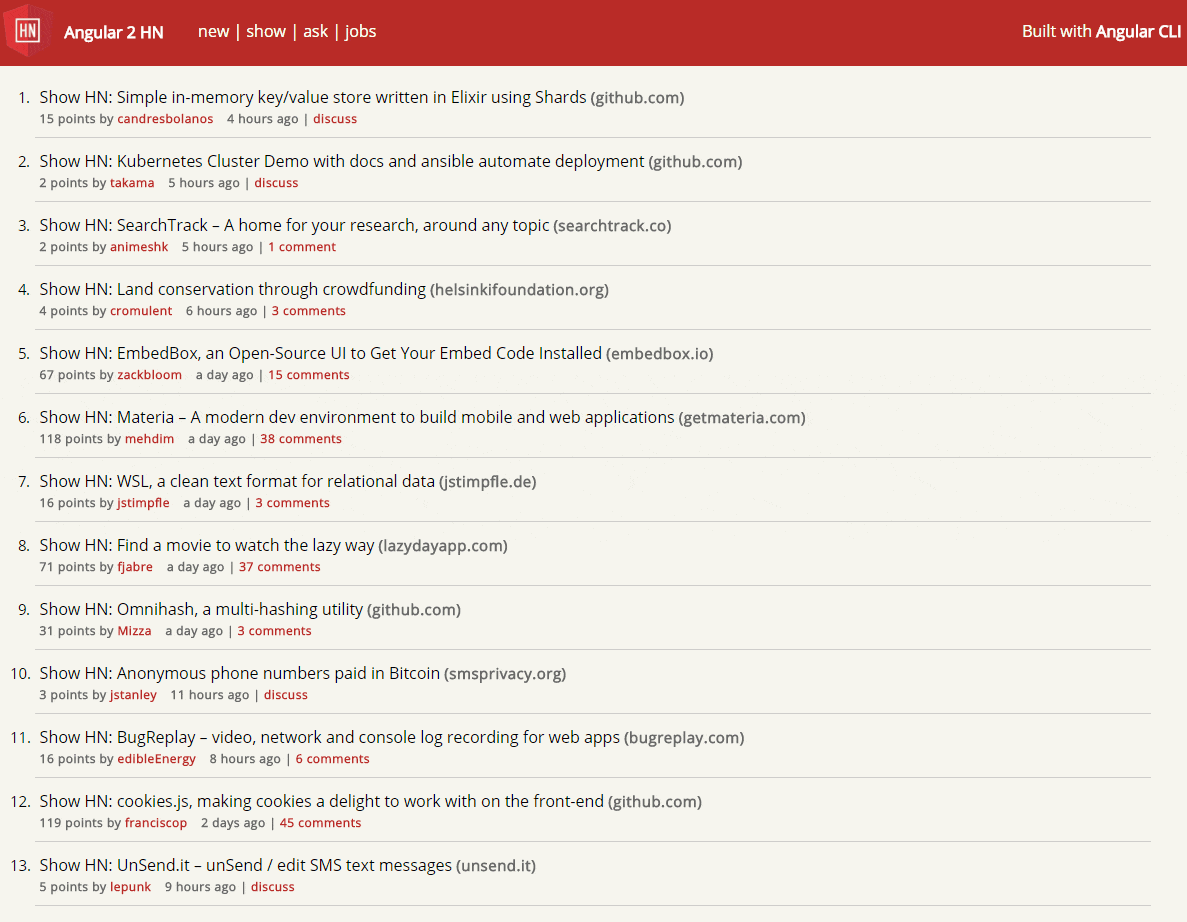Screen dimensions: 1187x922
Task: View user mehdim profile
Action: point(149,438)
